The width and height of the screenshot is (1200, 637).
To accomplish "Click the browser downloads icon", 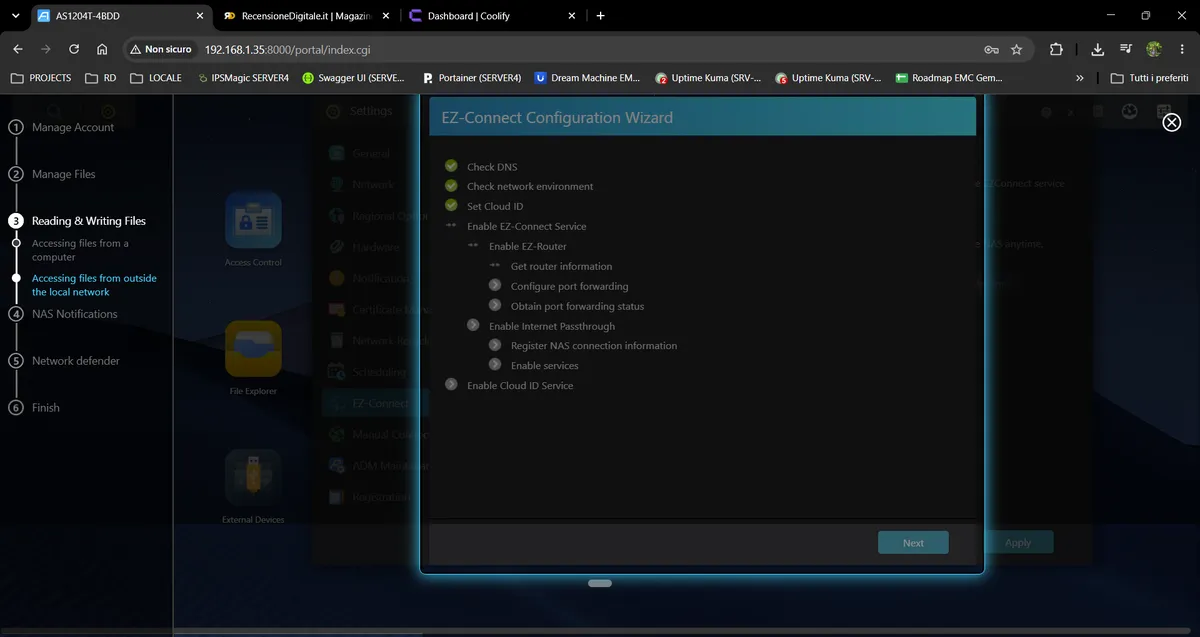I will pos(1098,49).
